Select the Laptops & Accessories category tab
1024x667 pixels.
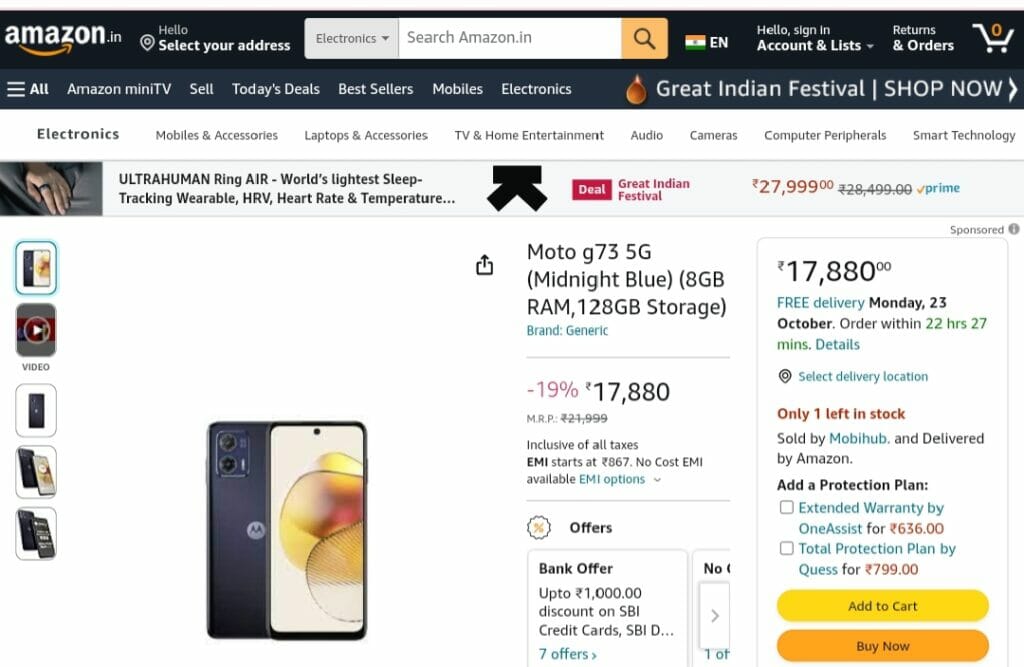[x=366, y=135]
